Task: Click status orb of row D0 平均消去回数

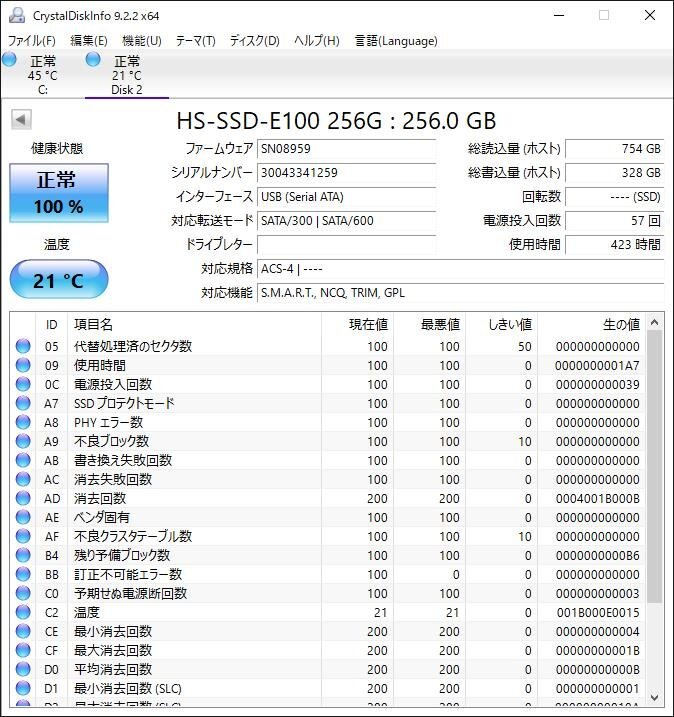Action: pyautogui.click(x=23, y=669)
